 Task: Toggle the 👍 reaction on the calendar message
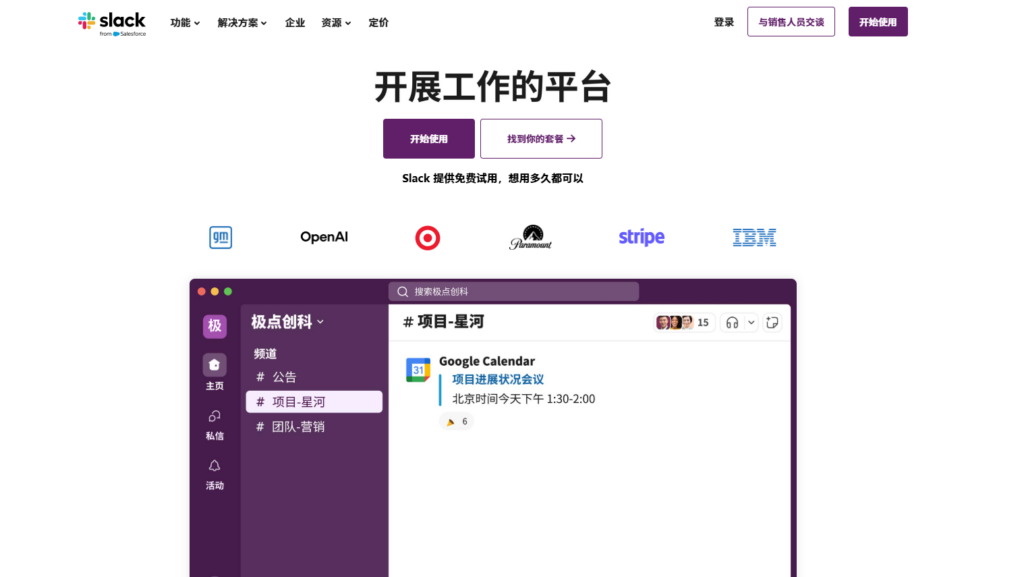(x=456, y=421)
